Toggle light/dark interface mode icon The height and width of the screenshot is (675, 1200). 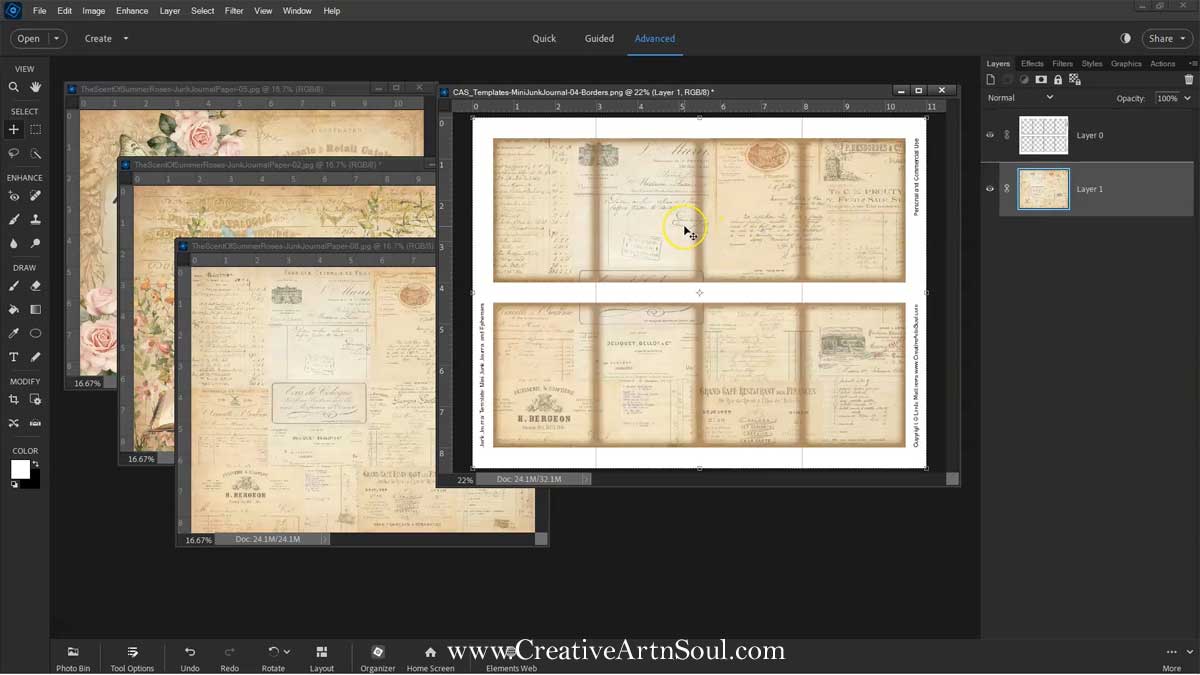pos(1126,38)
